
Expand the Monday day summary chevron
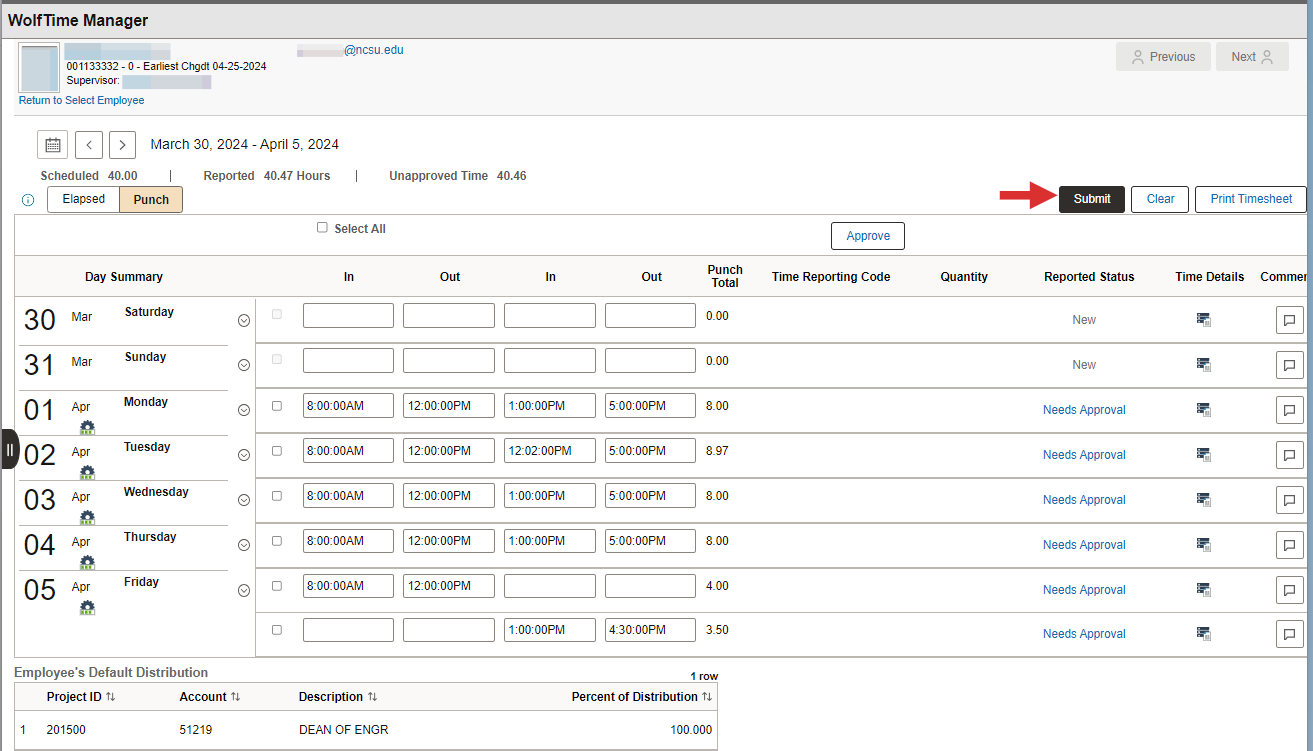[243, 410]
